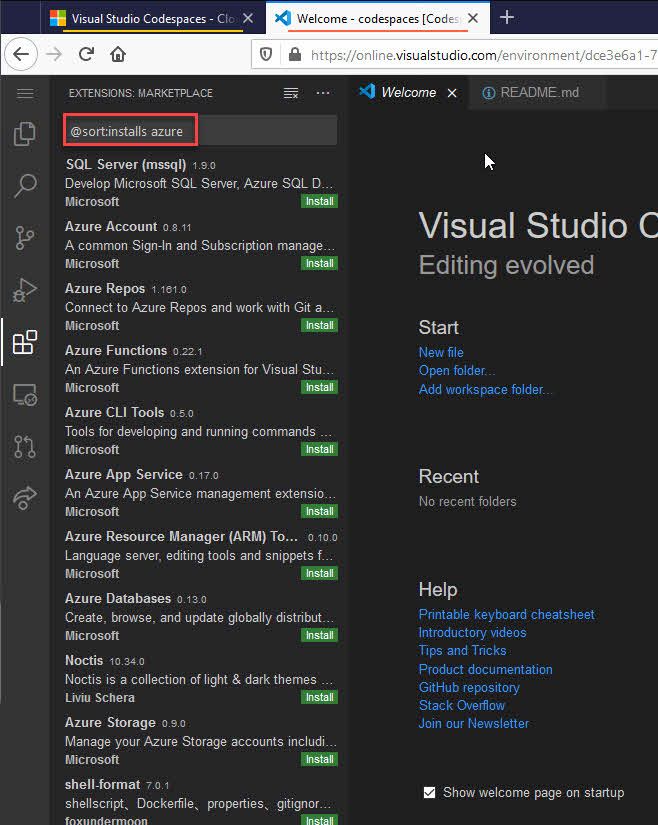The height and width of the screenshot is (825, 658).
Task: Install SQL Server (mssql) extension
Action: click(319, 201)
